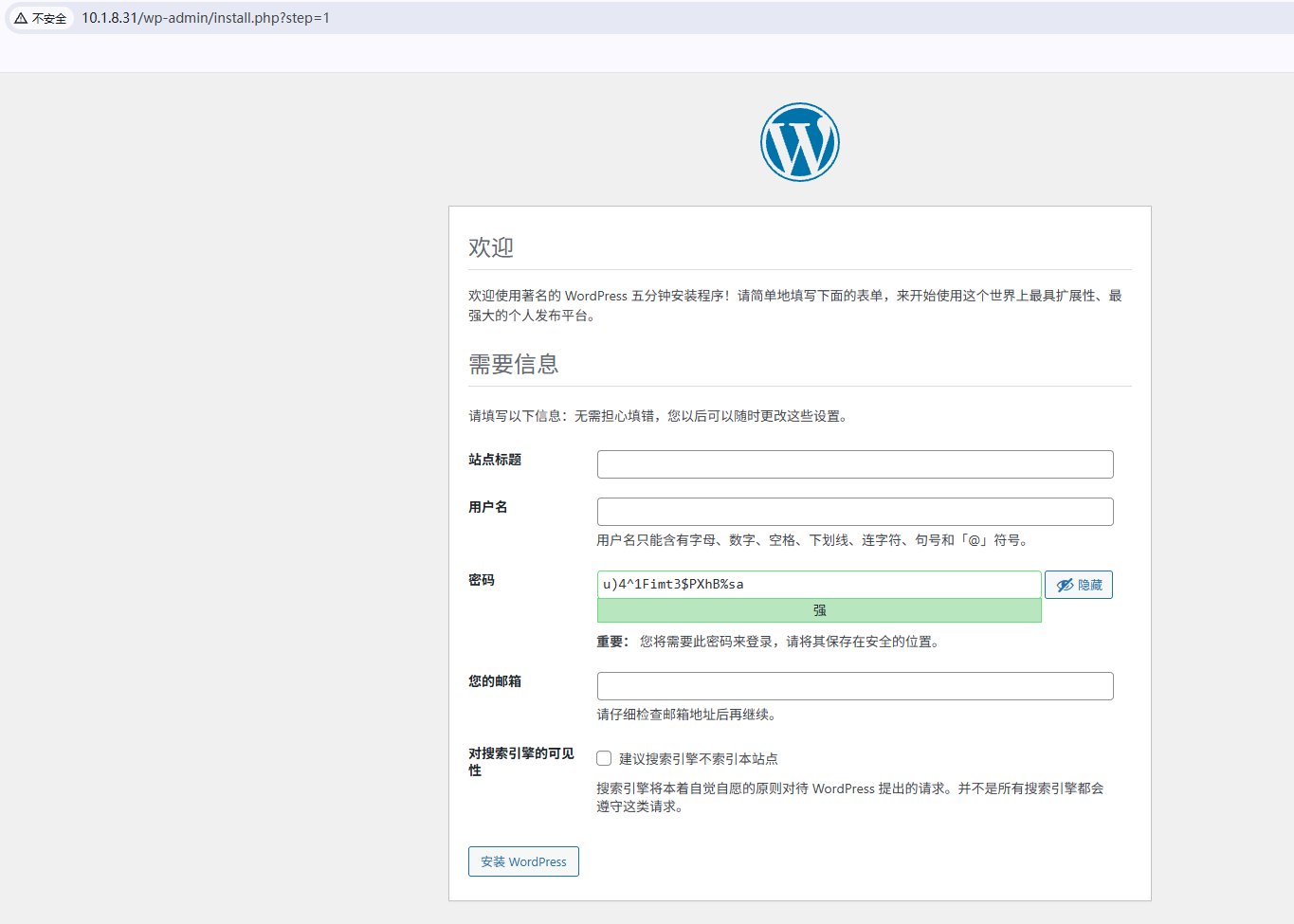Click the 请仔细检查邮箱地址后再继续 hint text

click(687, 715)
